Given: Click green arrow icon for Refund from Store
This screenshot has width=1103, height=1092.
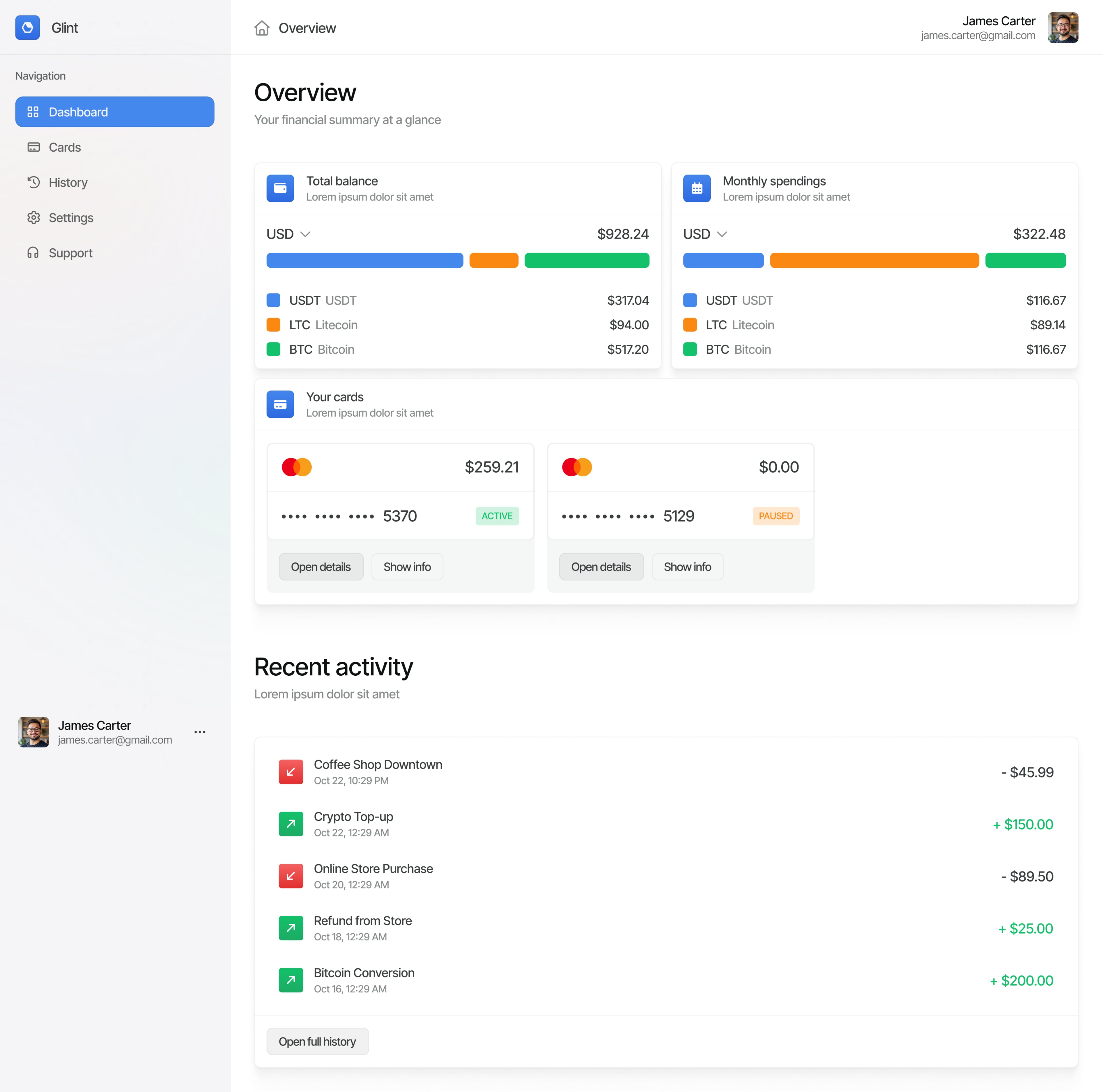Looking at the screenshot, I should pyautogui.click(x=291, y=928).
